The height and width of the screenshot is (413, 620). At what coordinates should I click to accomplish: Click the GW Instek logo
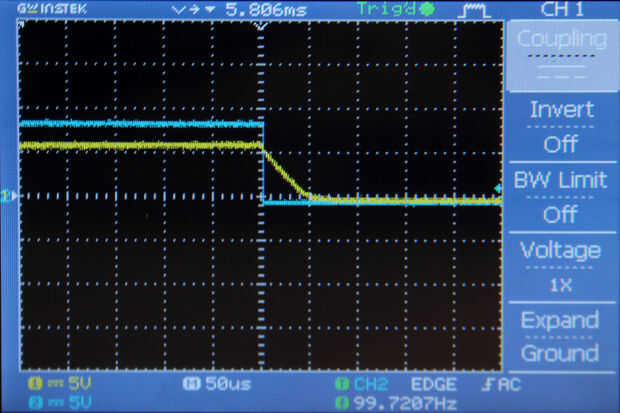pyautogui.click(x=51, y=9)
